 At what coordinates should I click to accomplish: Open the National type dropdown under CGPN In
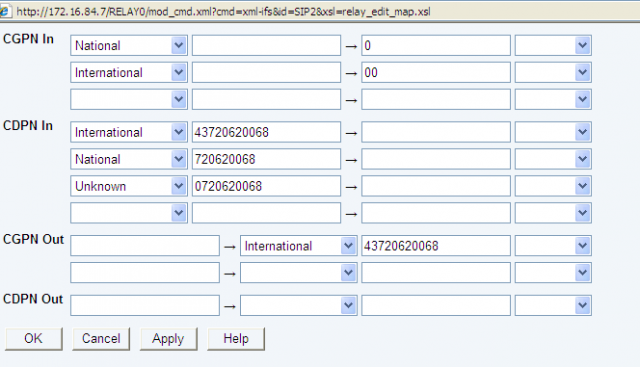coord(129,46)
